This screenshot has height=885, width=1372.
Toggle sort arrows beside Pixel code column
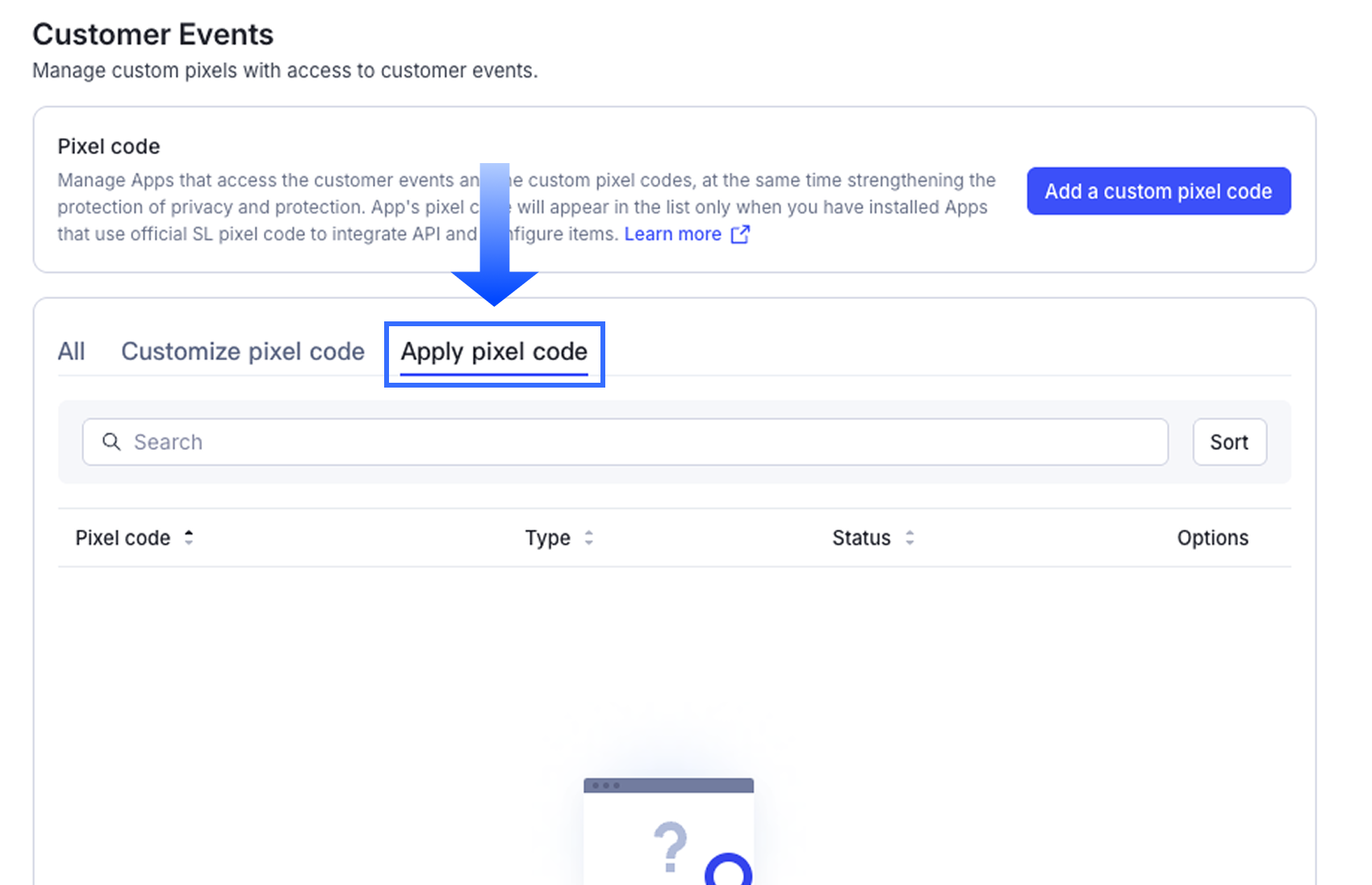point(189,538)
